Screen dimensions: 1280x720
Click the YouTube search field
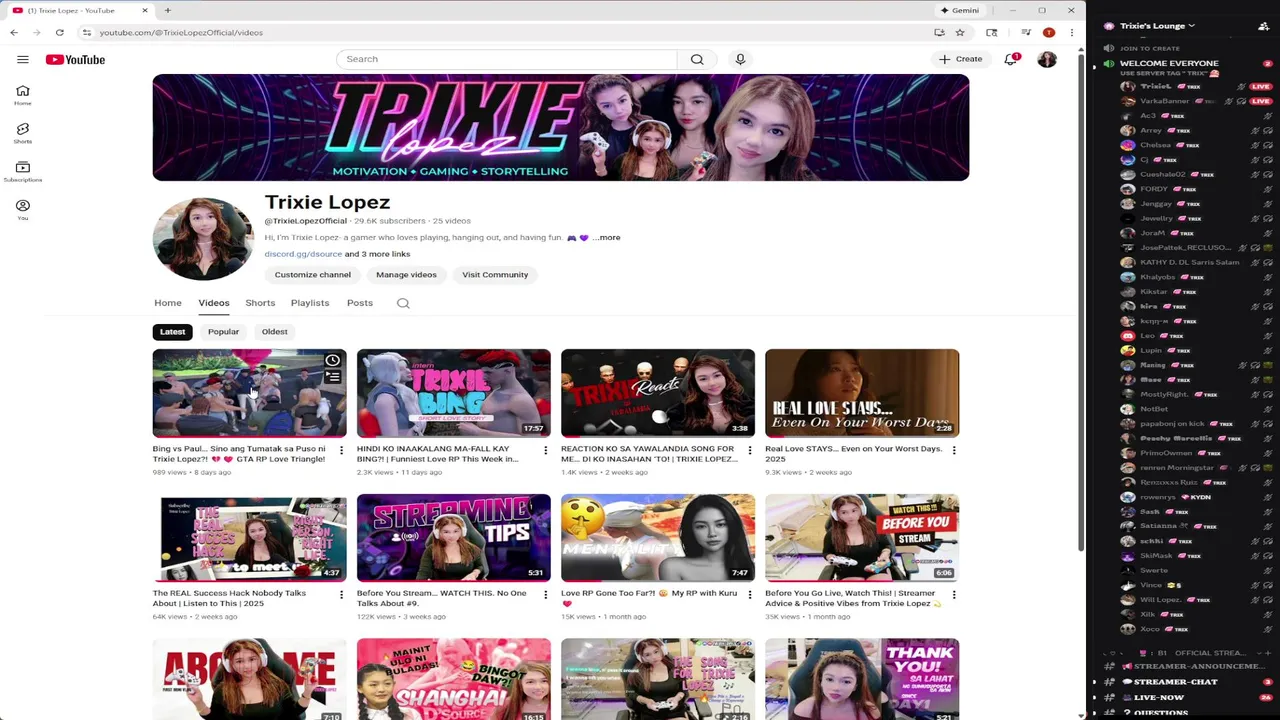click(507, 59)
